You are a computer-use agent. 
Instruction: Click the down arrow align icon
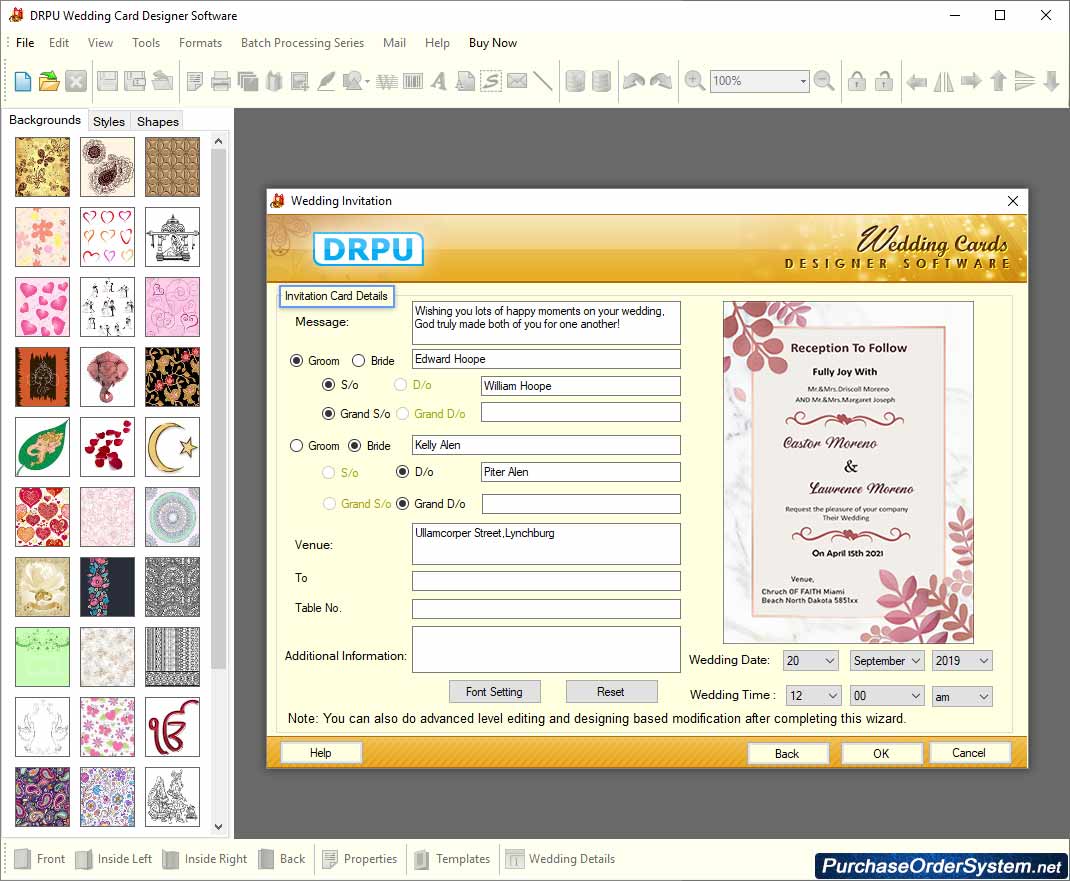coord(1052,81)
